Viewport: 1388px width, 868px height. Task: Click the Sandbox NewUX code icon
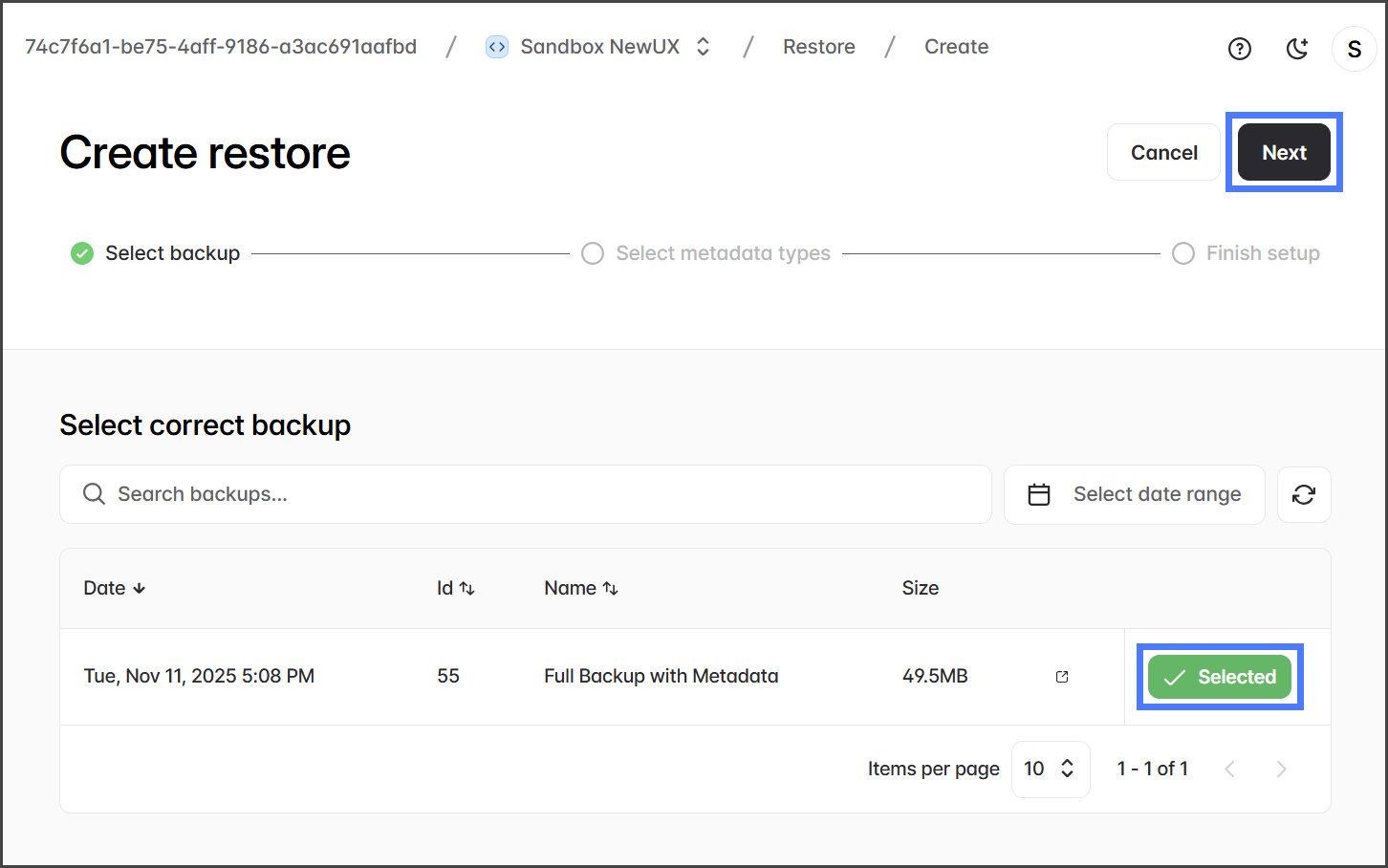[497, 47]
